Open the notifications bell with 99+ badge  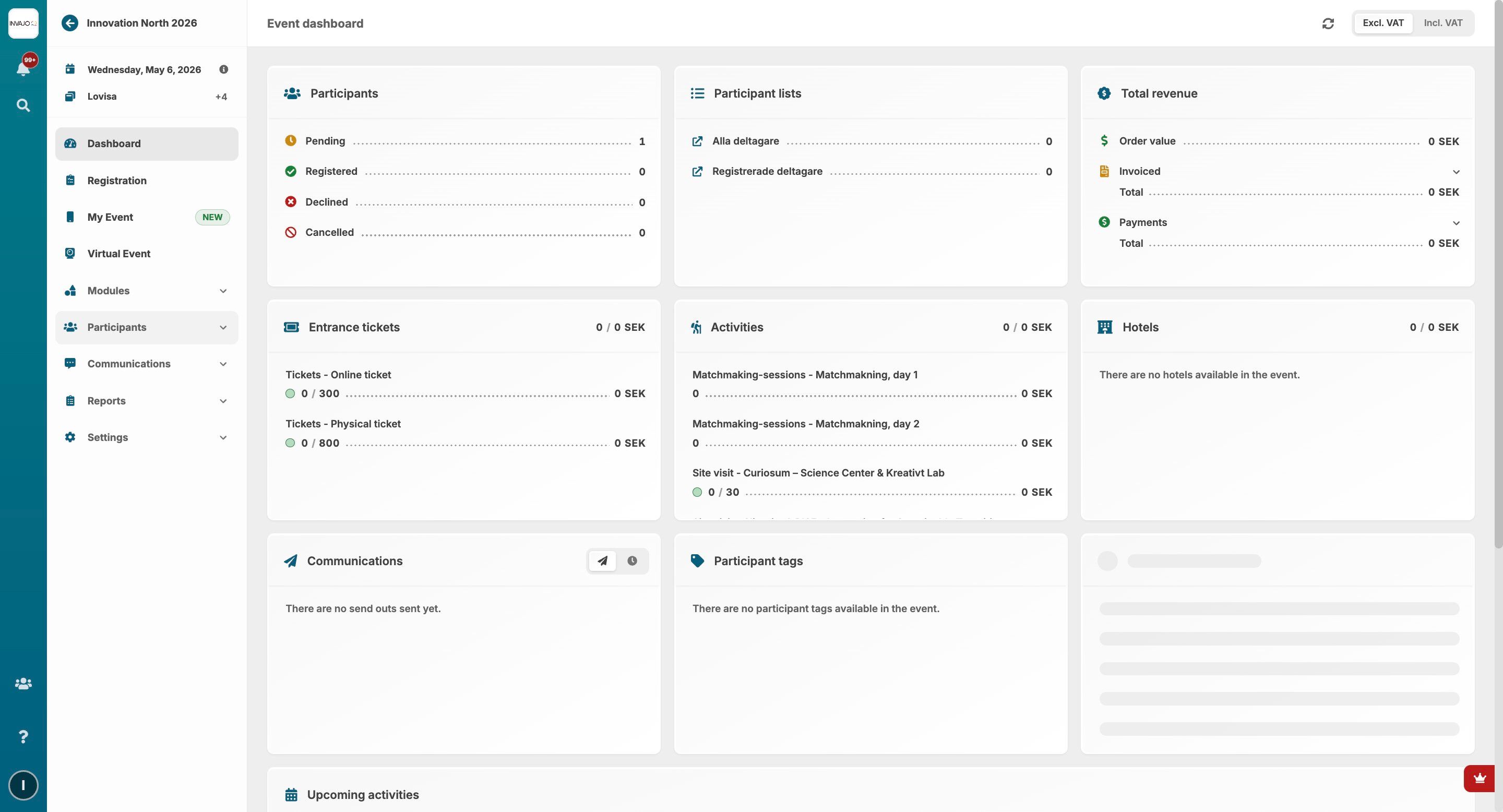[23, 69]
